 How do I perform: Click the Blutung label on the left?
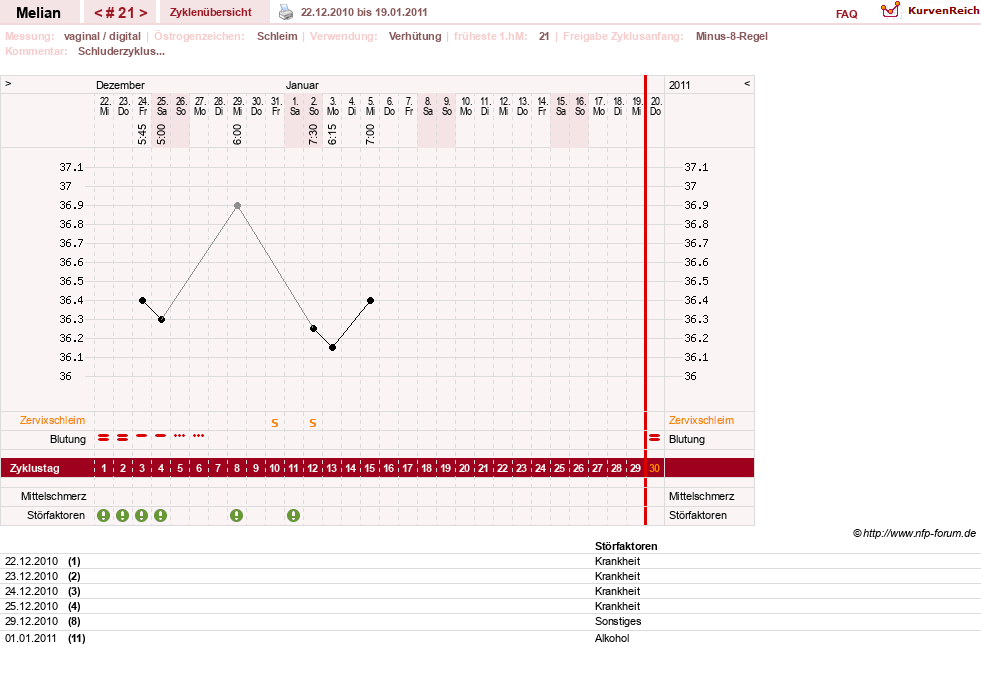tap(68, 439)
